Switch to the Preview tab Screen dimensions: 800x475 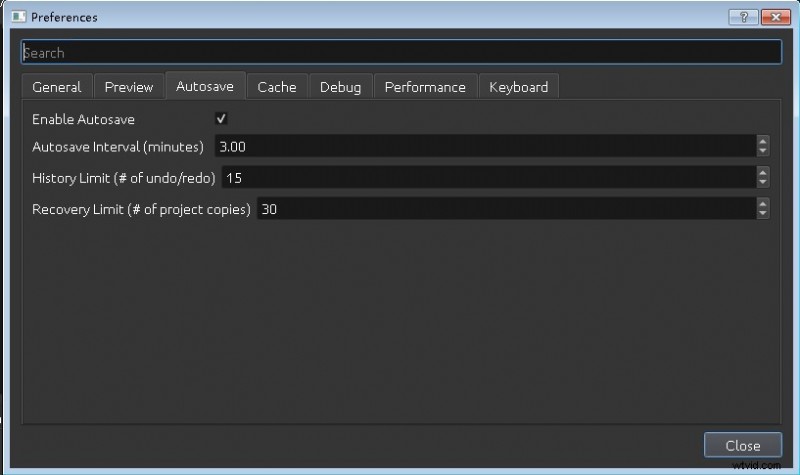tap(129, 87)
